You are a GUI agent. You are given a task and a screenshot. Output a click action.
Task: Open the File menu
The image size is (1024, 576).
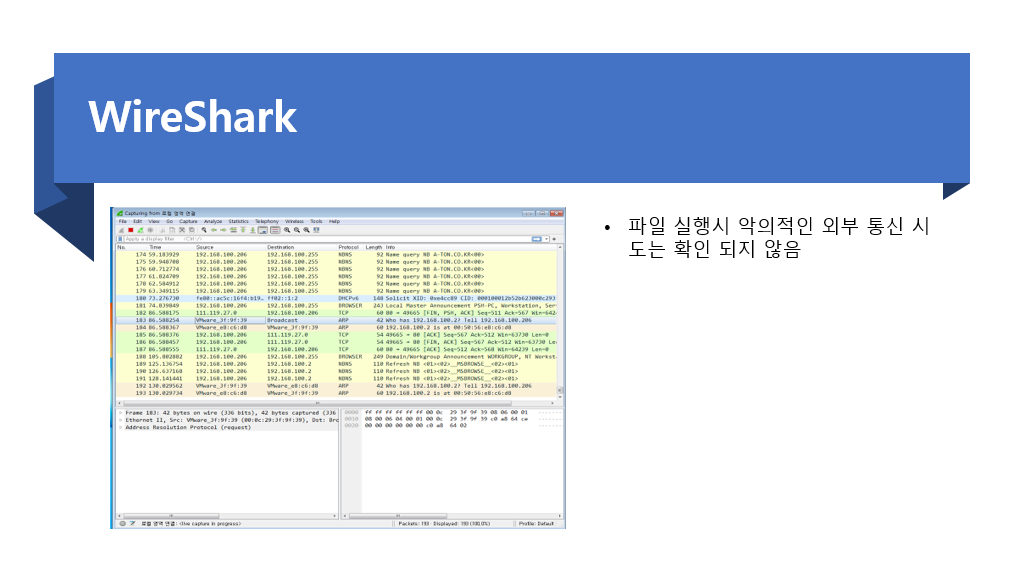[x=122, y=221]
